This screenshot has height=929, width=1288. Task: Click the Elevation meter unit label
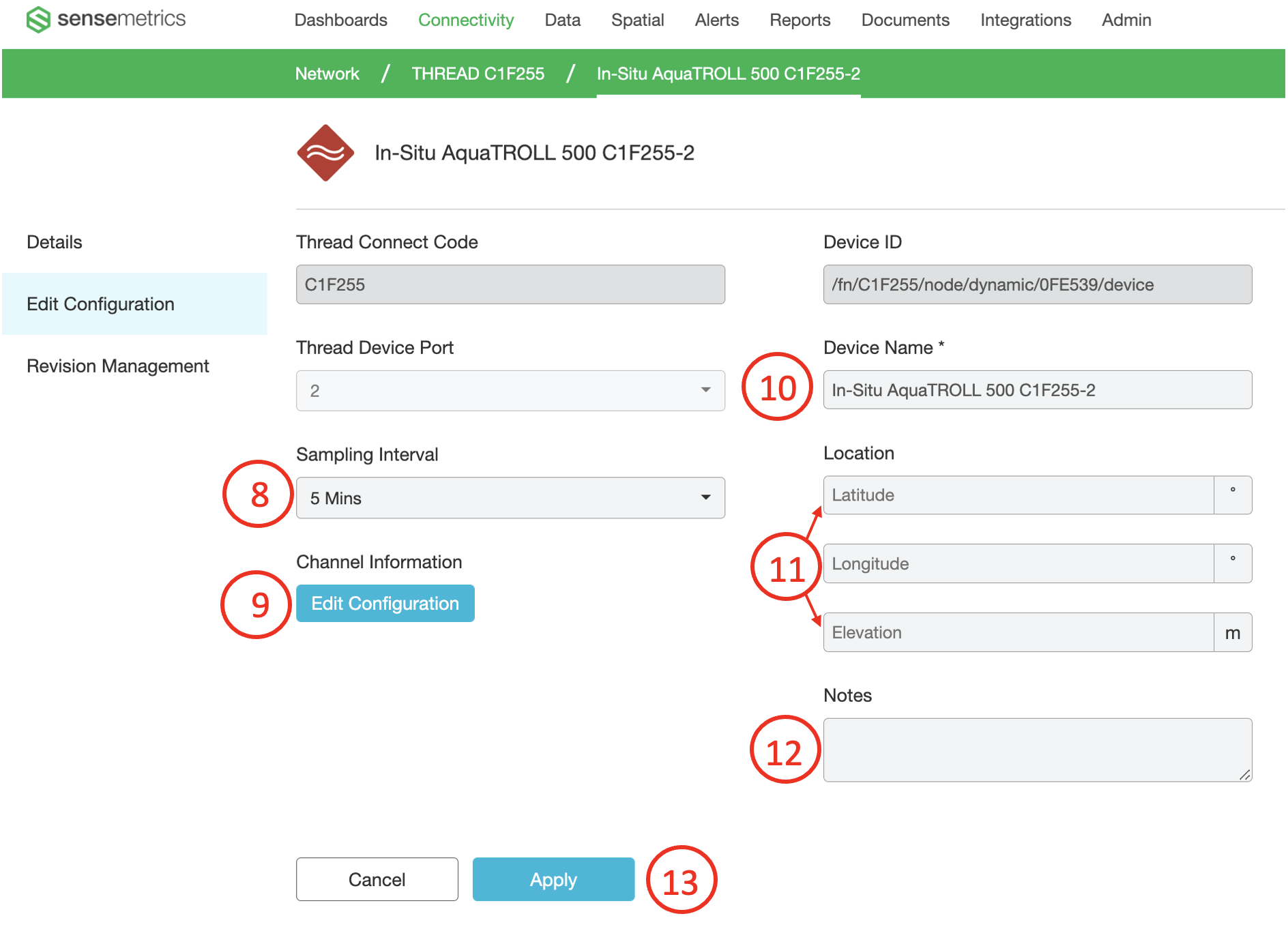point(1233,632)
